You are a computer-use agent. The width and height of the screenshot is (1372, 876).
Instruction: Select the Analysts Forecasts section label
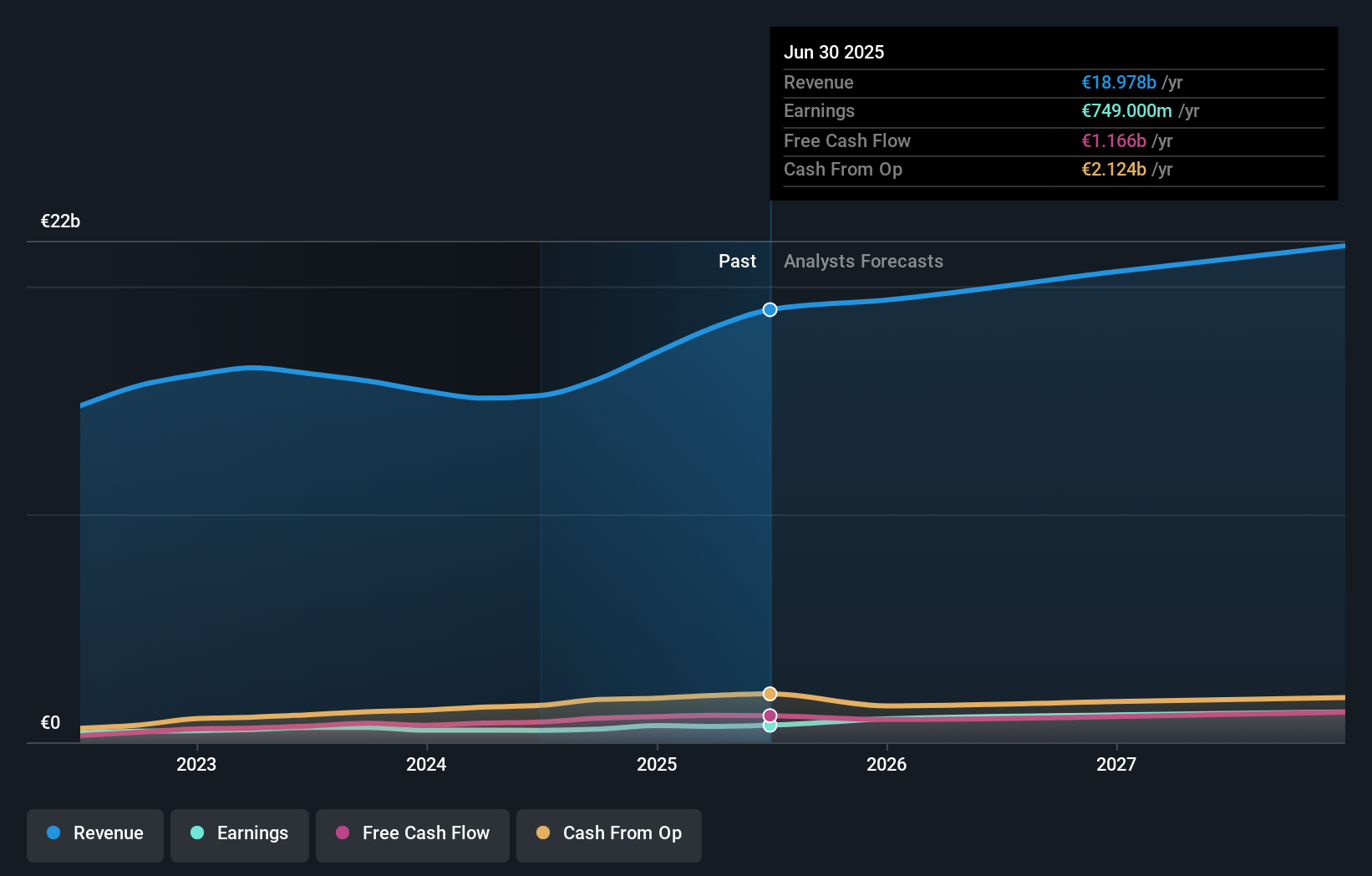pyautogui.click(x=863, y=261)
